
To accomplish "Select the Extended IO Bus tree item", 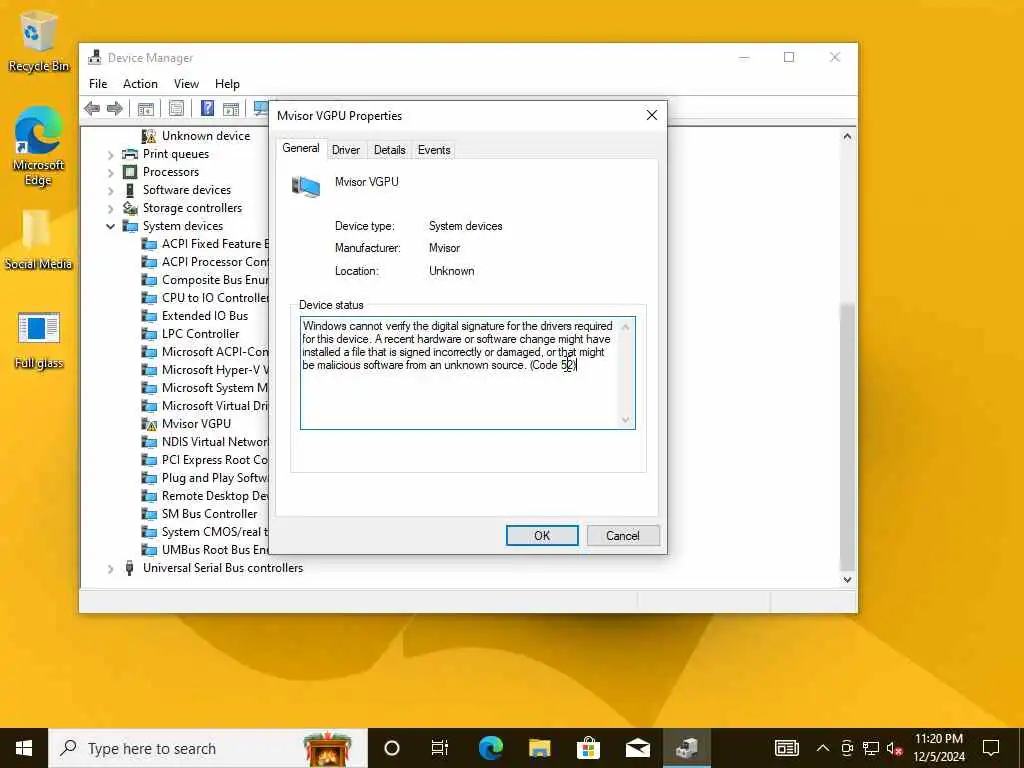I will [204, 316].
